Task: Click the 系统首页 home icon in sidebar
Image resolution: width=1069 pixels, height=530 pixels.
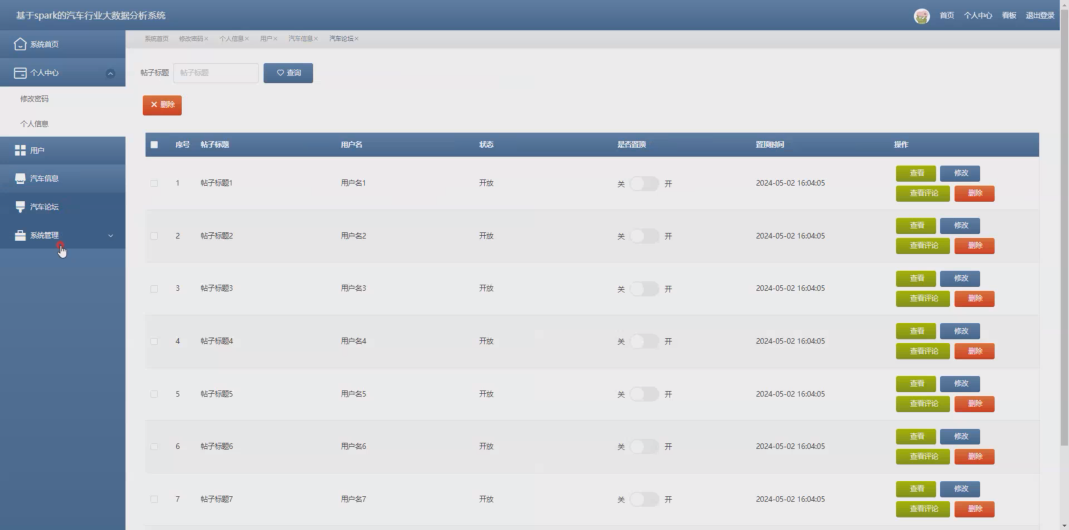Action: (20, 44)
